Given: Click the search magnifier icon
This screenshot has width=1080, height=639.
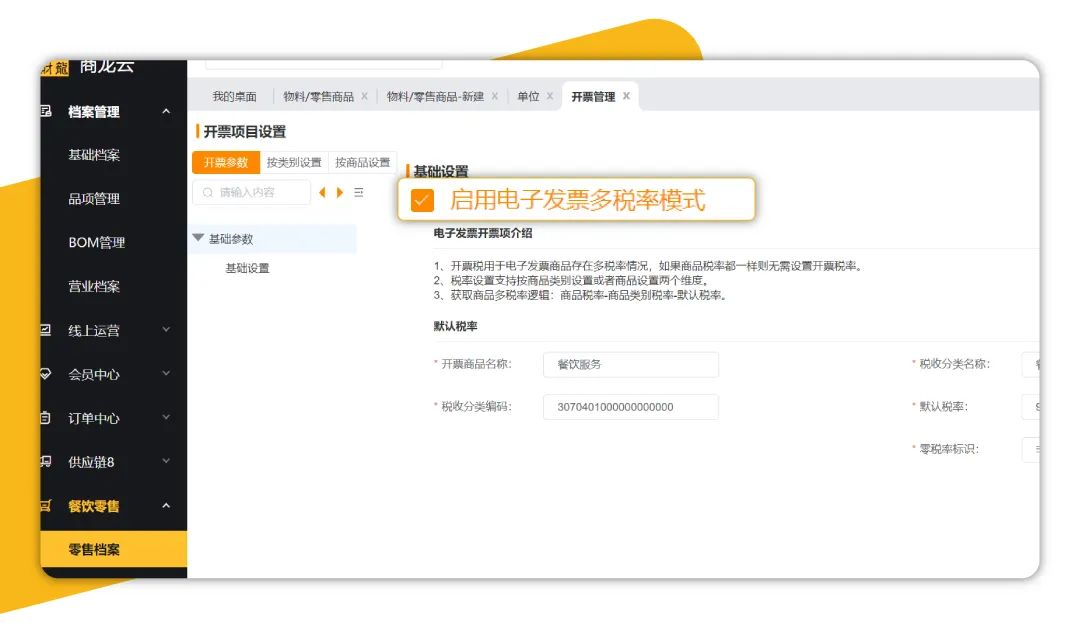Looking at the screenshot, I should coord(207,192).
